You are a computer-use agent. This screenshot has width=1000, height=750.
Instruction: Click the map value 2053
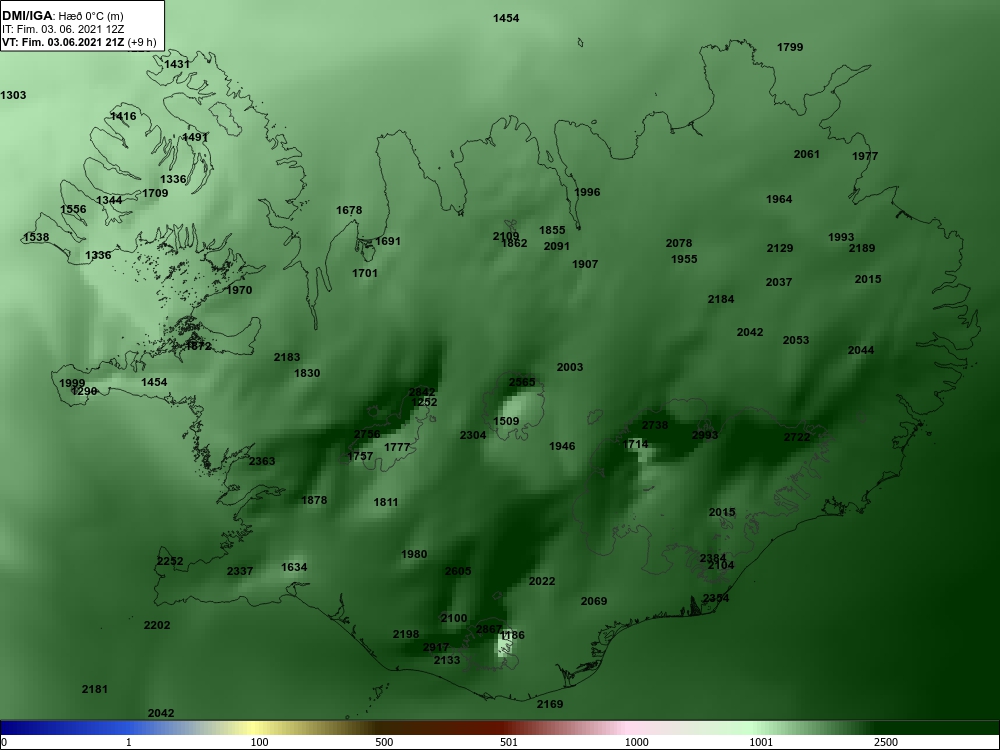point(796,340)
